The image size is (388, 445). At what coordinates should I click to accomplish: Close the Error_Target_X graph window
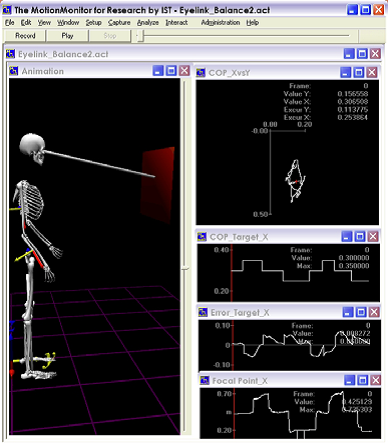point(374,312)
